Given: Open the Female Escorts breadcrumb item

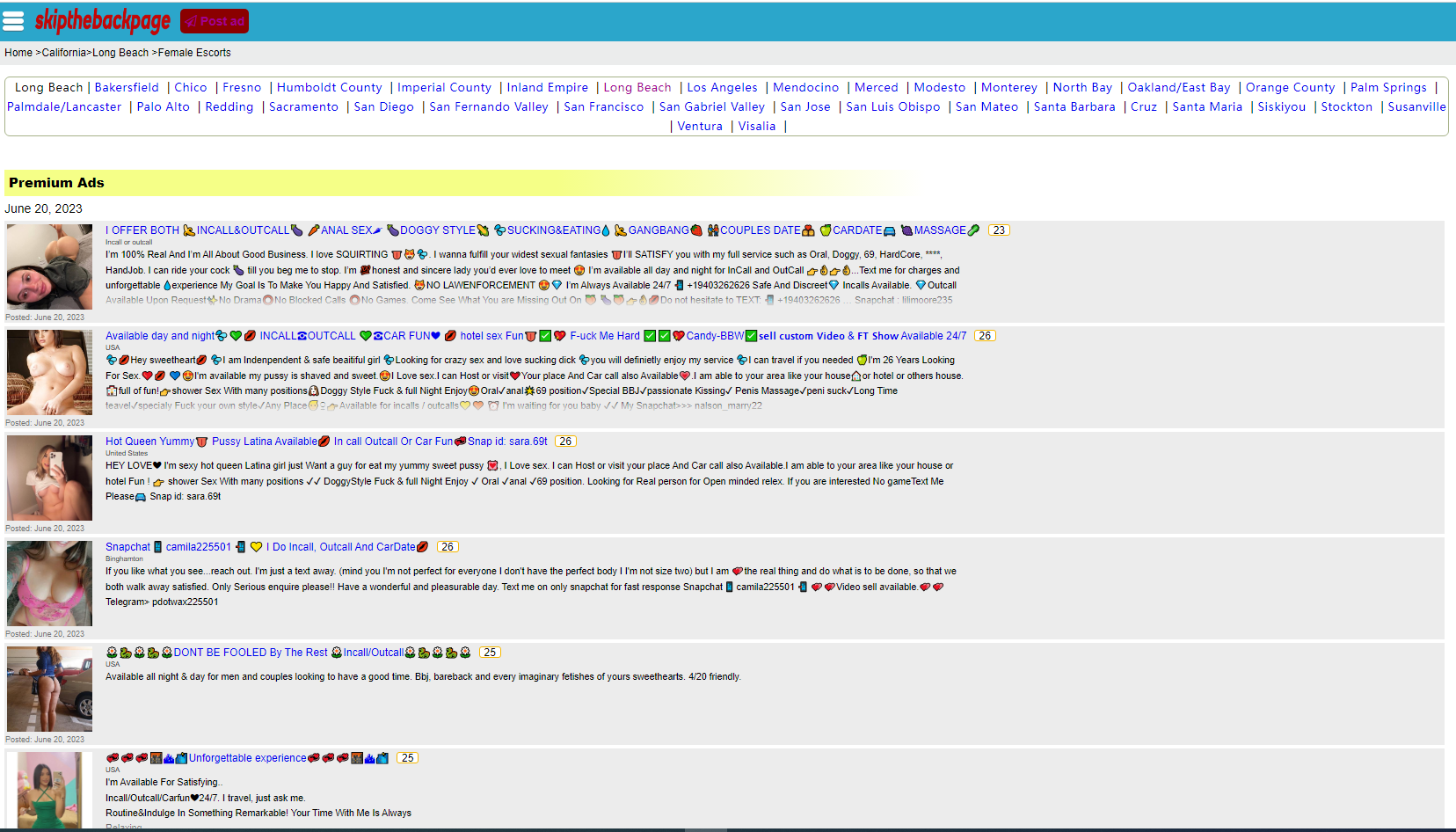Looking at the screenshot, I should tap(194, 53).
